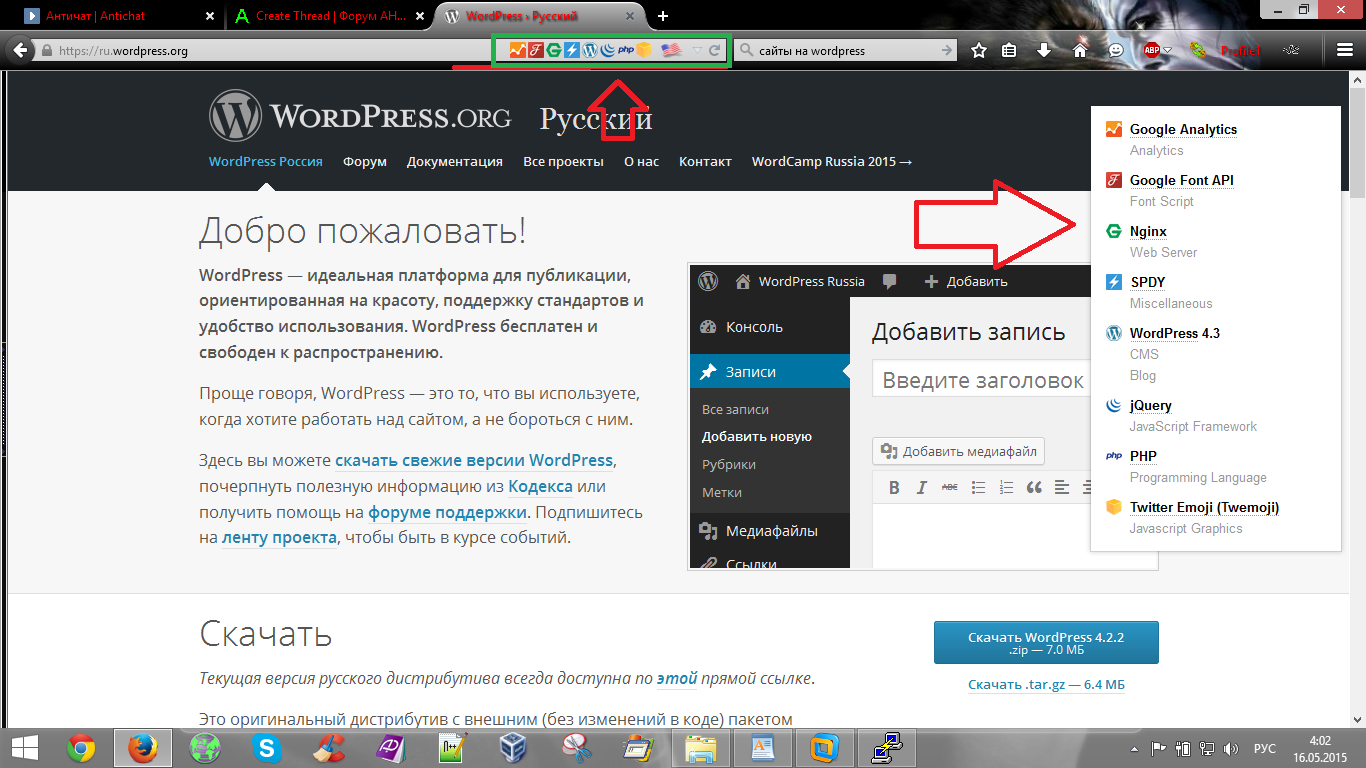1366x768 pixels.
Task: Open the Контакт nav item
Action: pyautogui.click(x=705, y=161)
